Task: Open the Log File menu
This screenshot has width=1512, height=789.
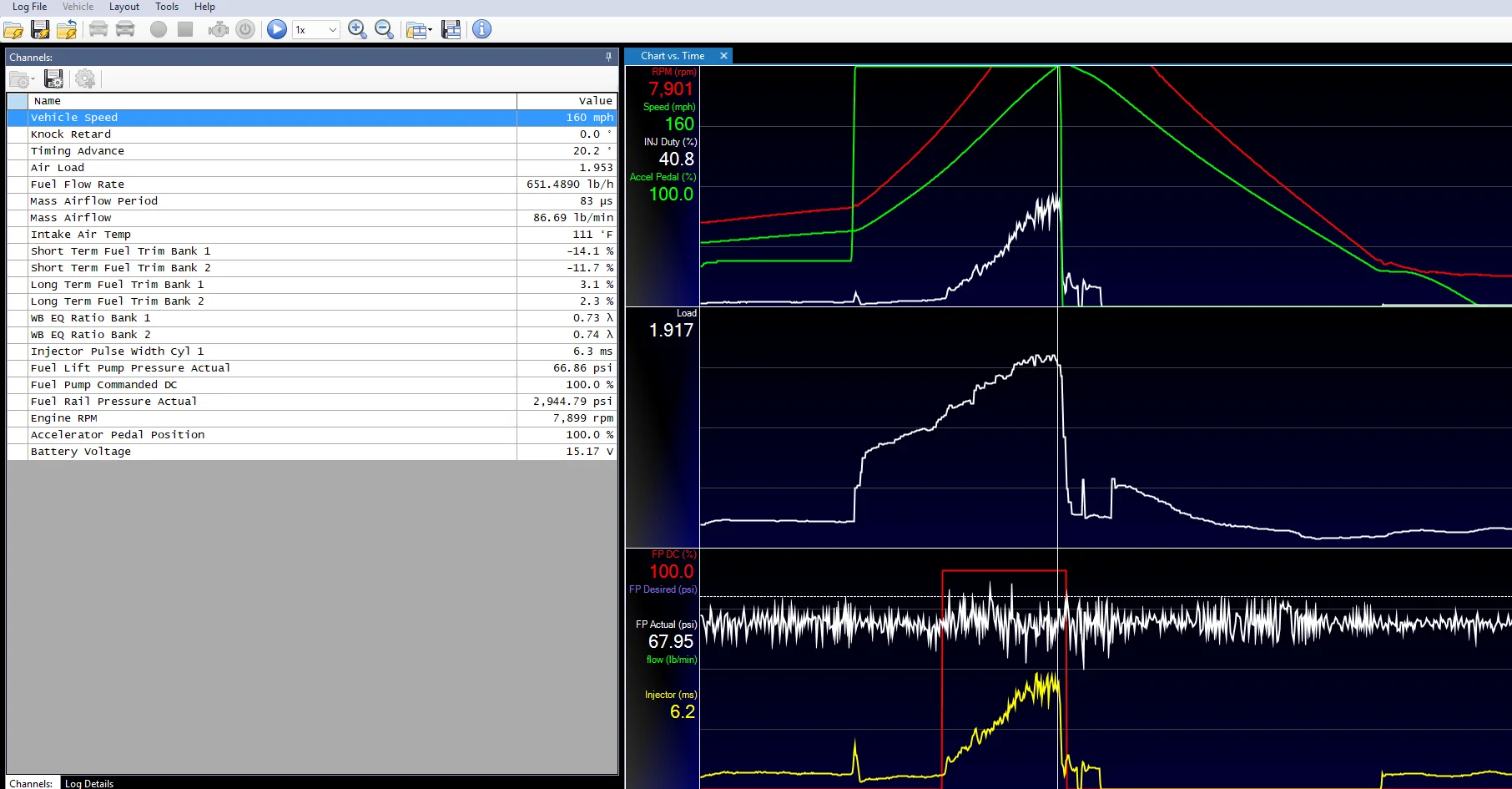Action: 29,7
